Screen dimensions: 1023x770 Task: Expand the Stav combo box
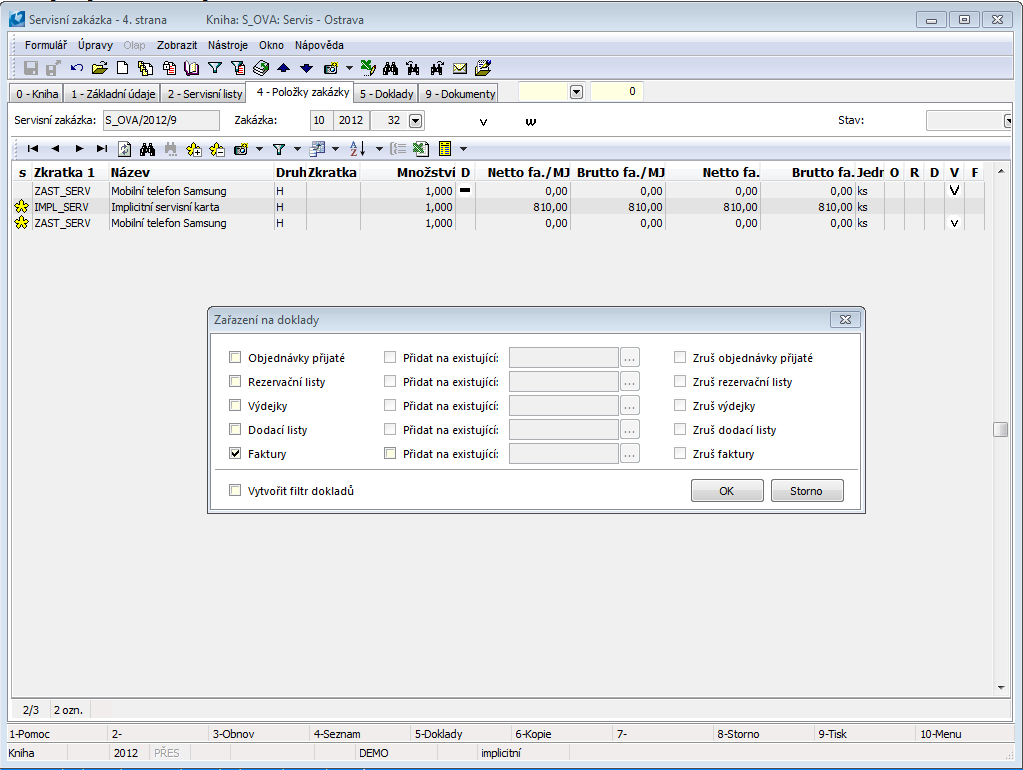(x=1008, y=121)
